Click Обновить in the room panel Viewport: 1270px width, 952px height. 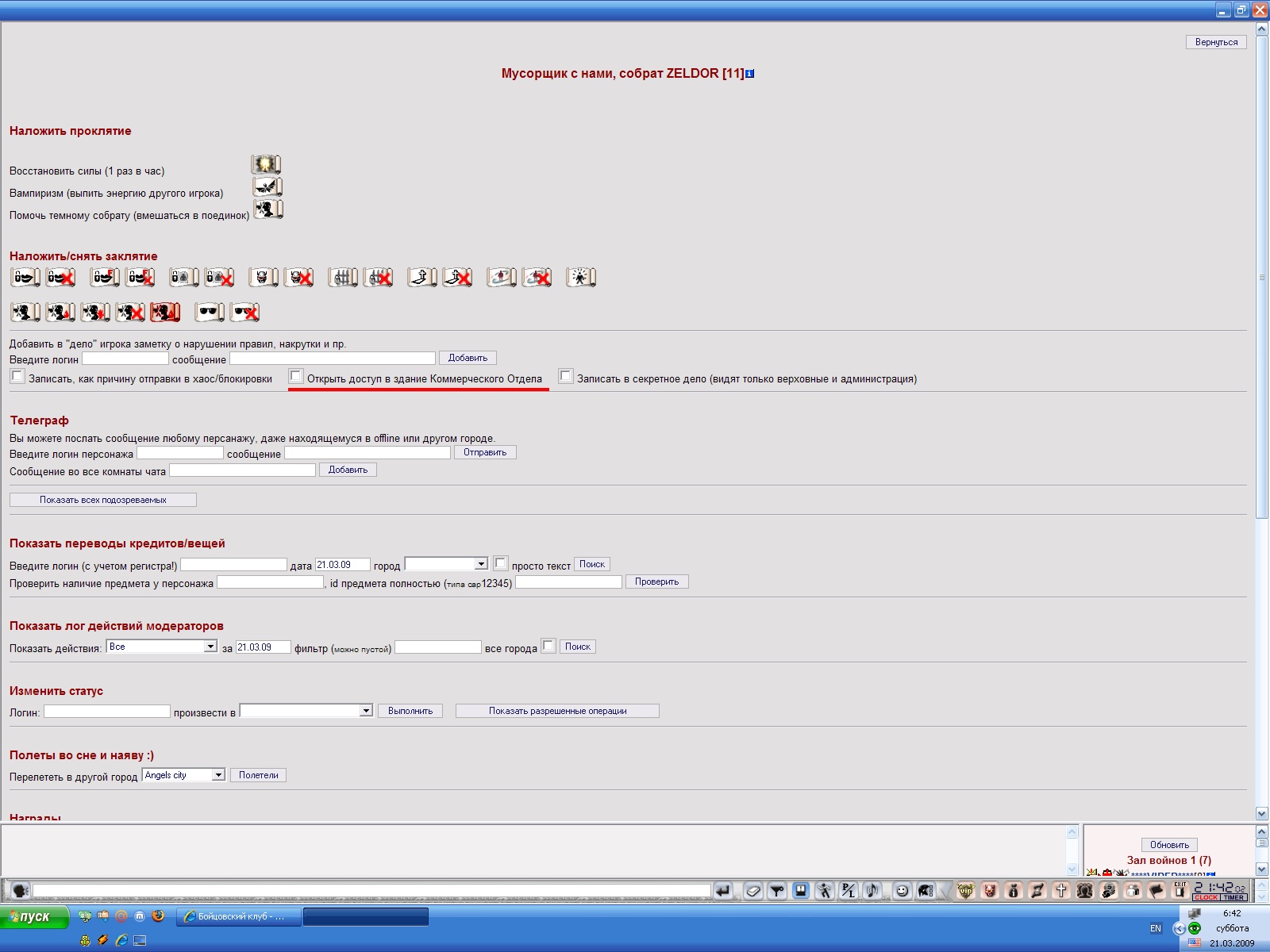click(x=1169, y=845)
